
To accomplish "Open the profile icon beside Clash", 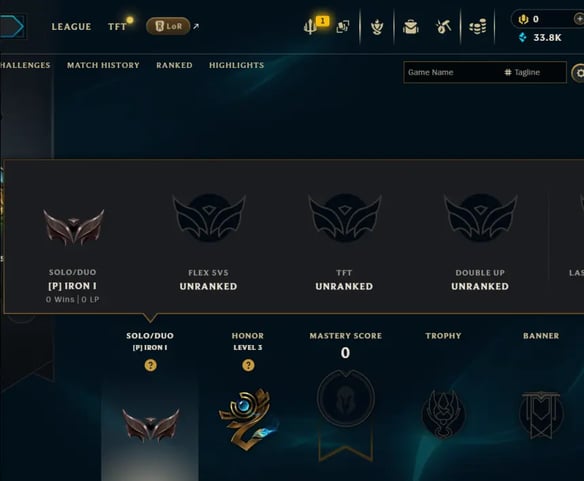I will pos(343,26).
